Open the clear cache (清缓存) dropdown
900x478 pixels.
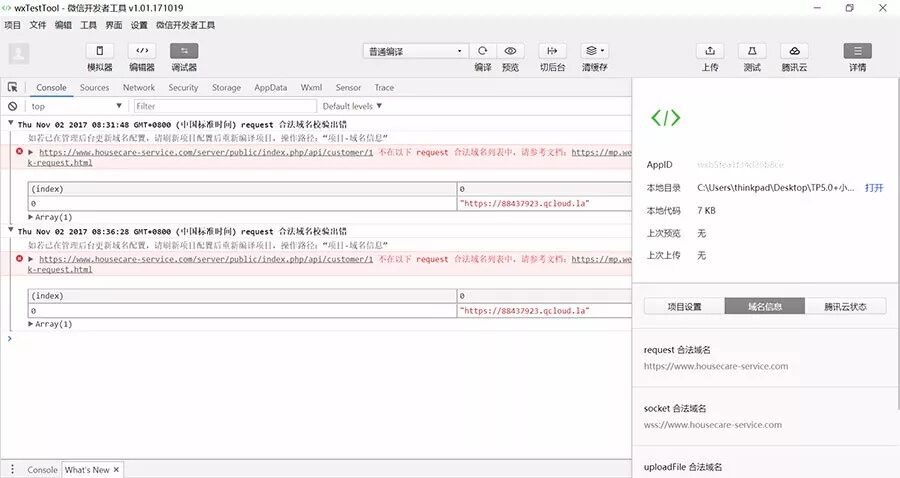tap(595, 50)
